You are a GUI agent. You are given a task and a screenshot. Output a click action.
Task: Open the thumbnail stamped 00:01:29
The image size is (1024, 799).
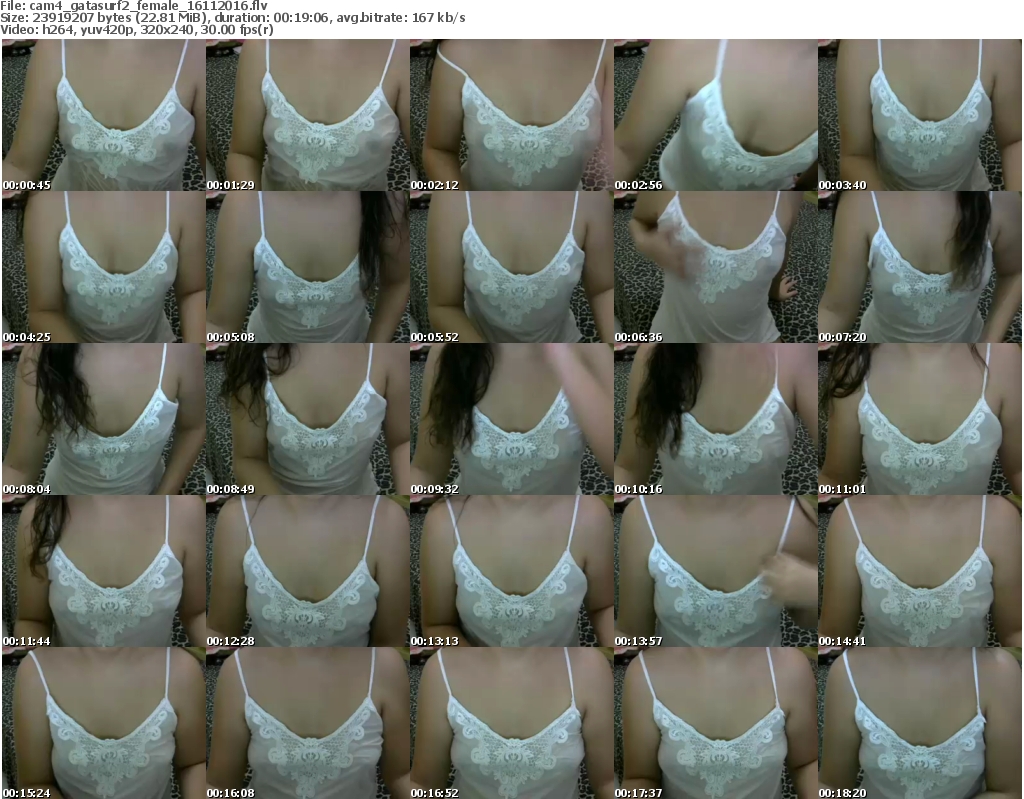click(x=308, y=115)
